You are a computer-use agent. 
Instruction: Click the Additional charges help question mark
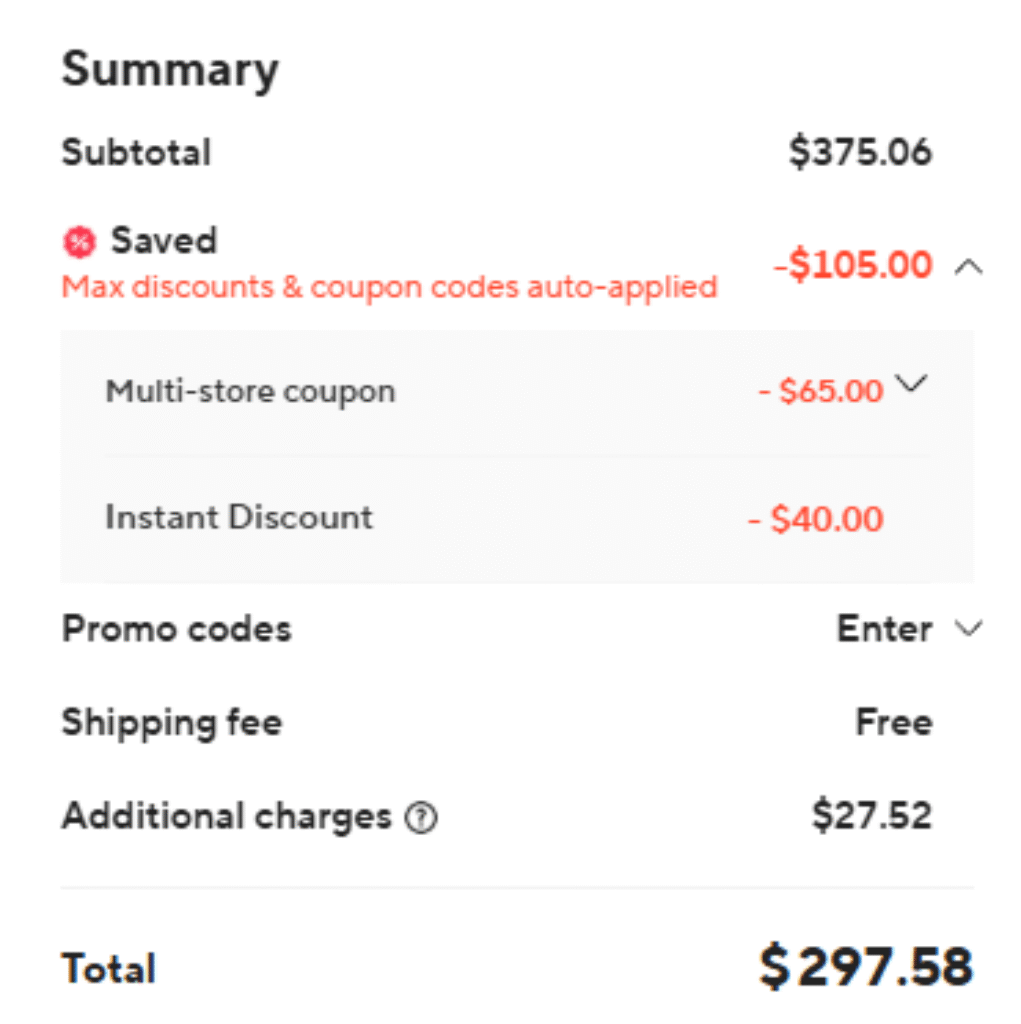coord(420,818)
